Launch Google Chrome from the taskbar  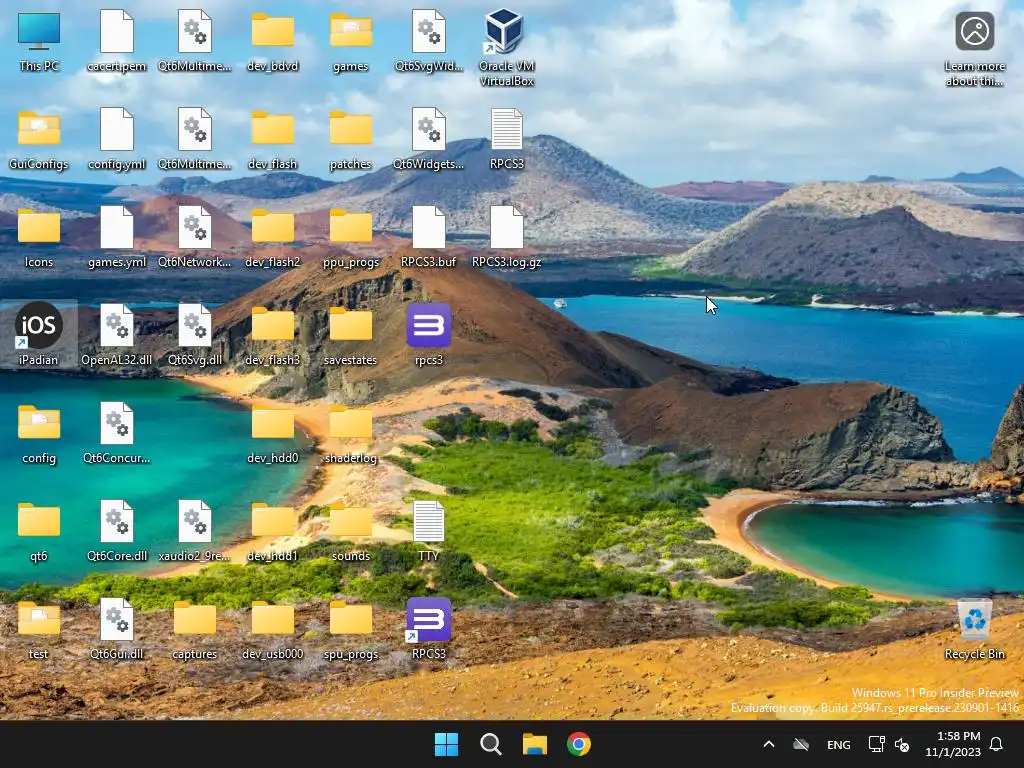click(579, 744)
